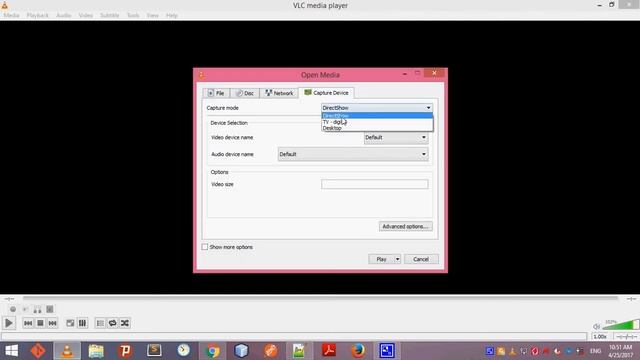
Task: Open the Tools menu
Action: (133, 16)
